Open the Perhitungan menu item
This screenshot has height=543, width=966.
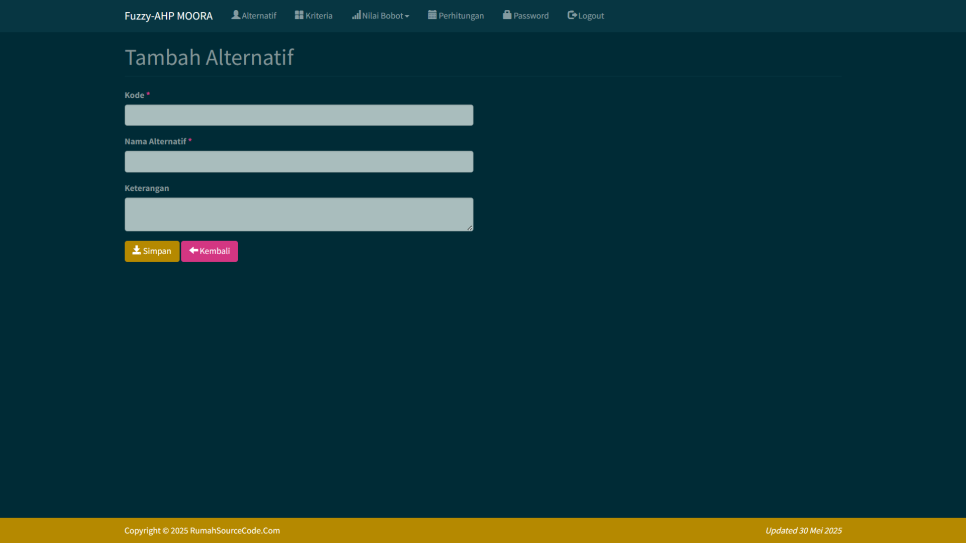(461, 16)
